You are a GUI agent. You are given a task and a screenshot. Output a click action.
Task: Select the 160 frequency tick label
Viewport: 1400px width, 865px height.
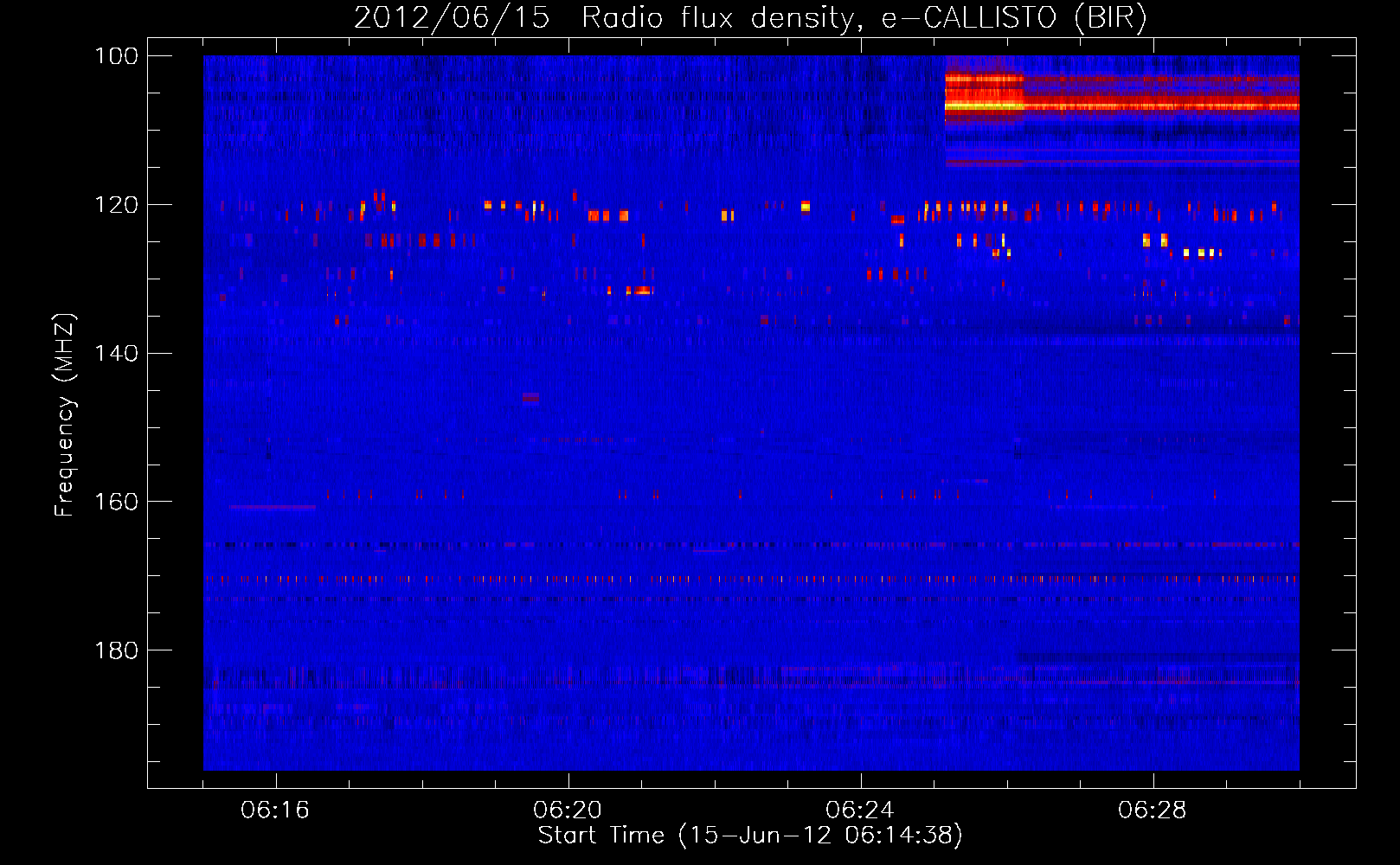[116, 502]
